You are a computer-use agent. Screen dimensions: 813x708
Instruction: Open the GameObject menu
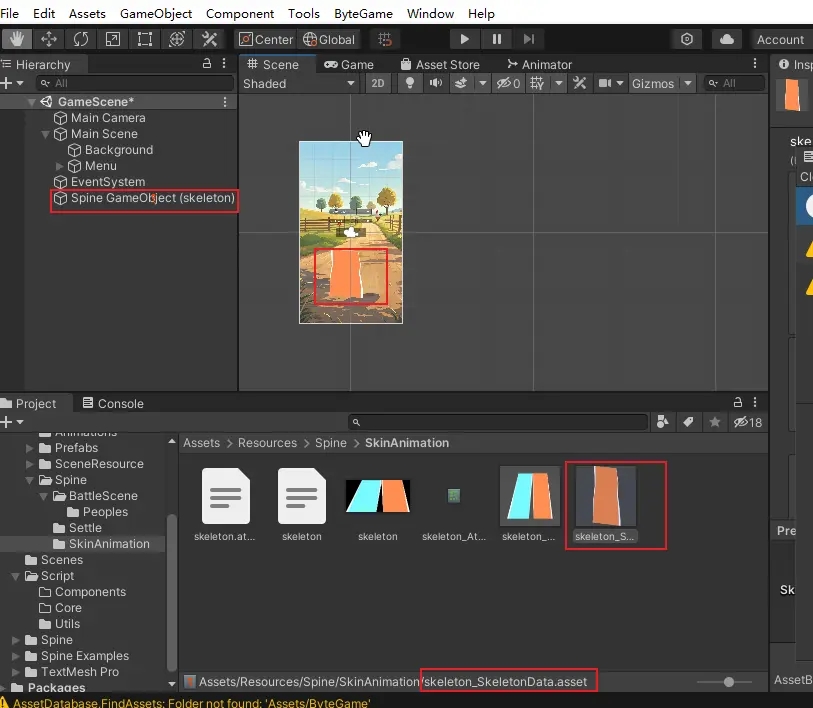coord(155,13)
